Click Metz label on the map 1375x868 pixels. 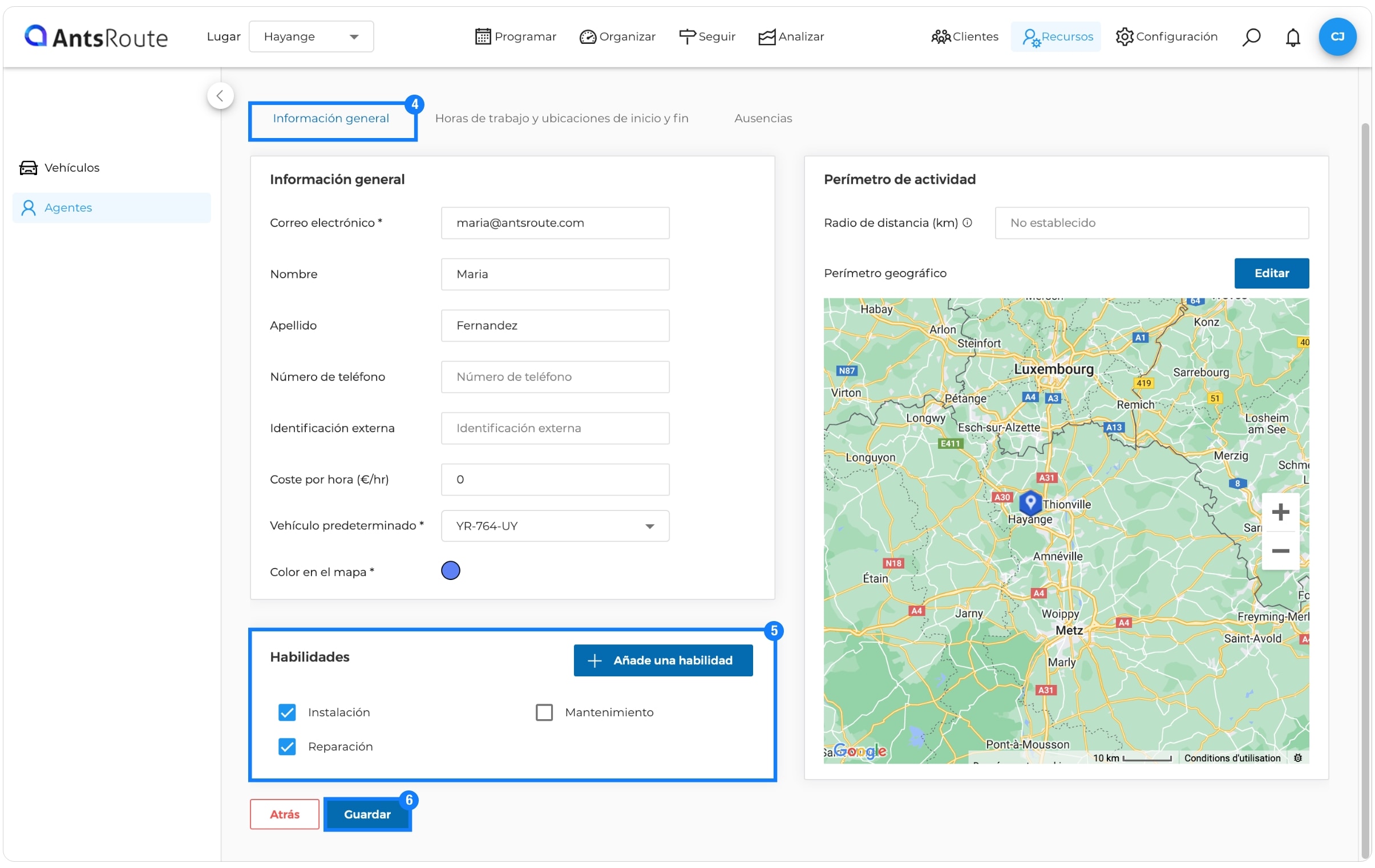click(x=1069, y=631)
